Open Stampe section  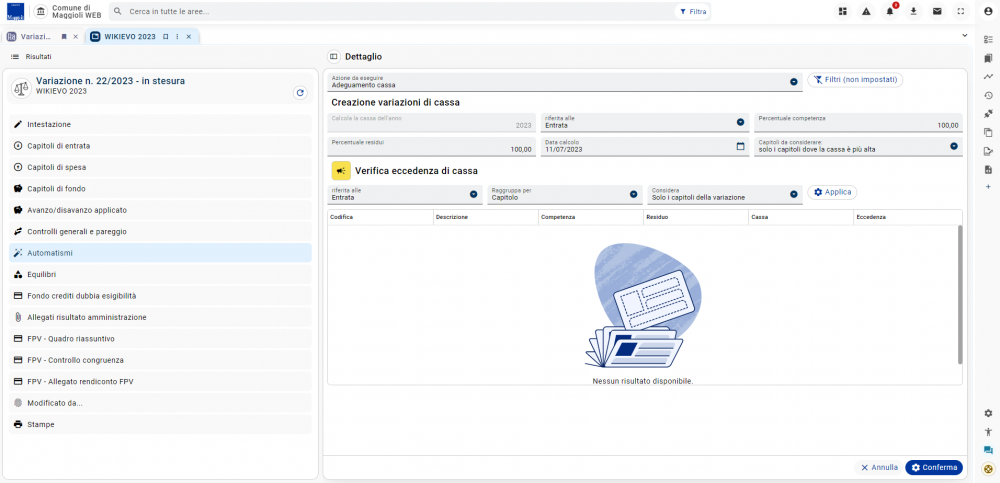(x=160, y=424)
